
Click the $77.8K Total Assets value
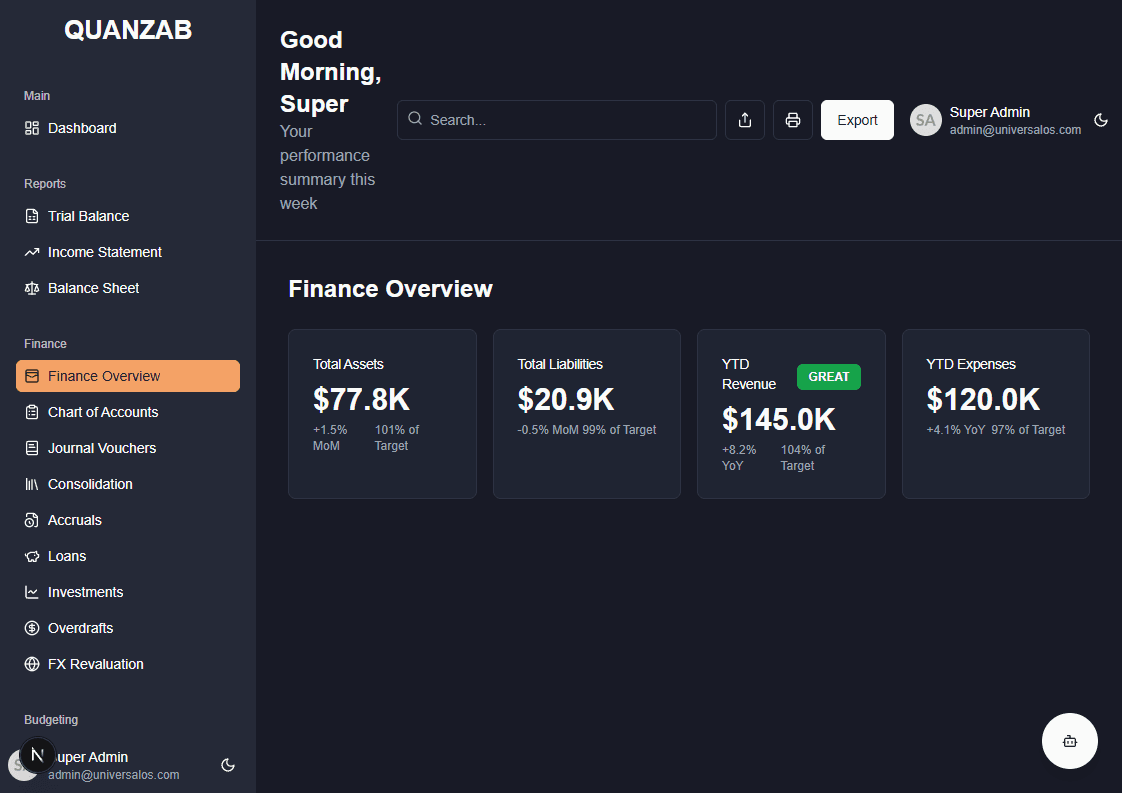(x=361, y=399)
